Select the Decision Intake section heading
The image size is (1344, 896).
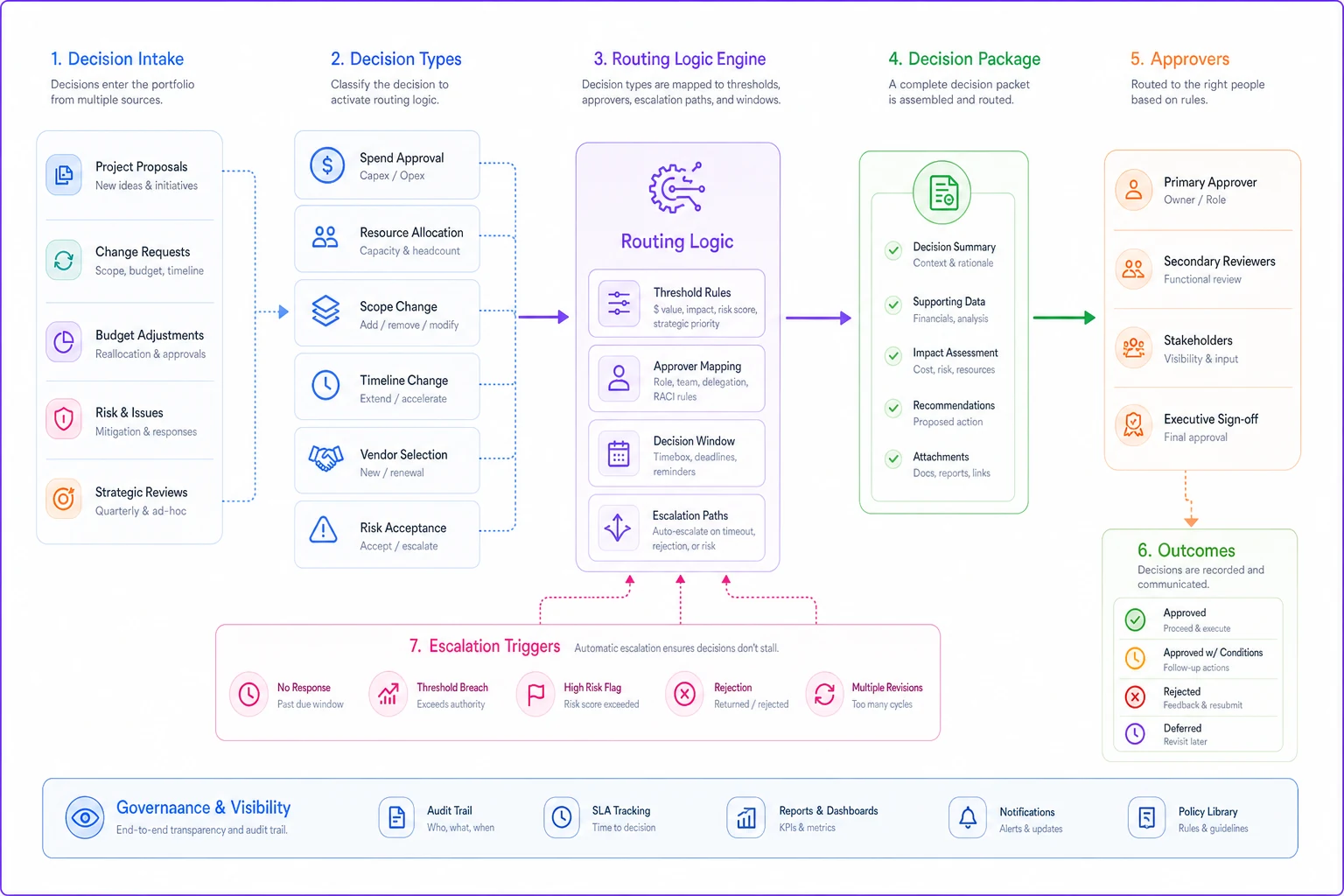(x=117, y=59)
